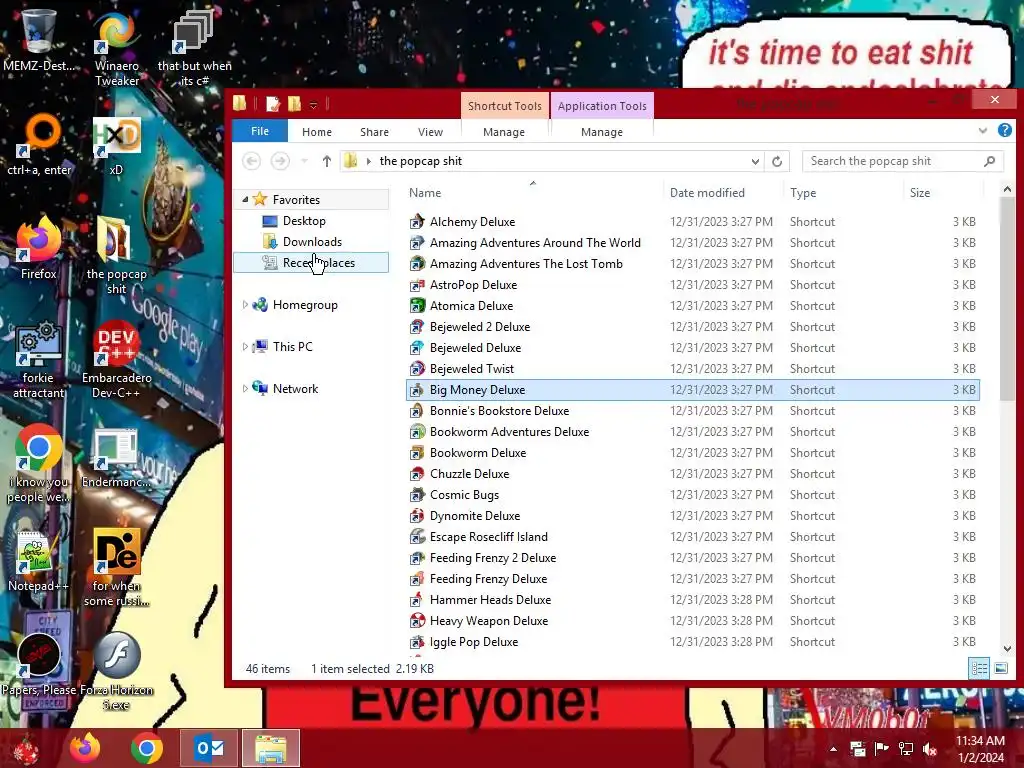Open the Customize Quick Access Toolbar dropdown
Viewport: 1024px width, 768px height.
[x=313, y=104]
